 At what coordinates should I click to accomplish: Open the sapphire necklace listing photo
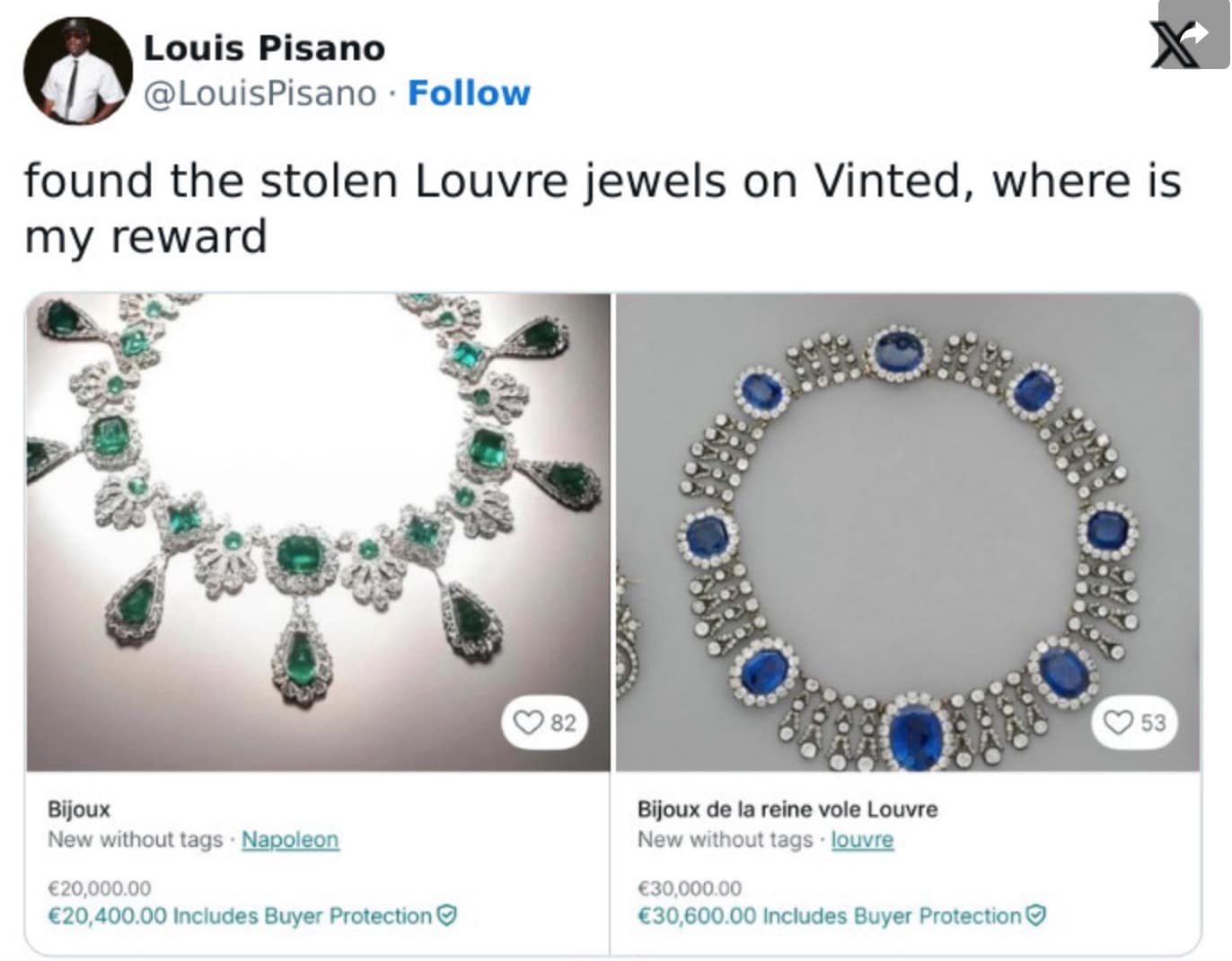907,532
